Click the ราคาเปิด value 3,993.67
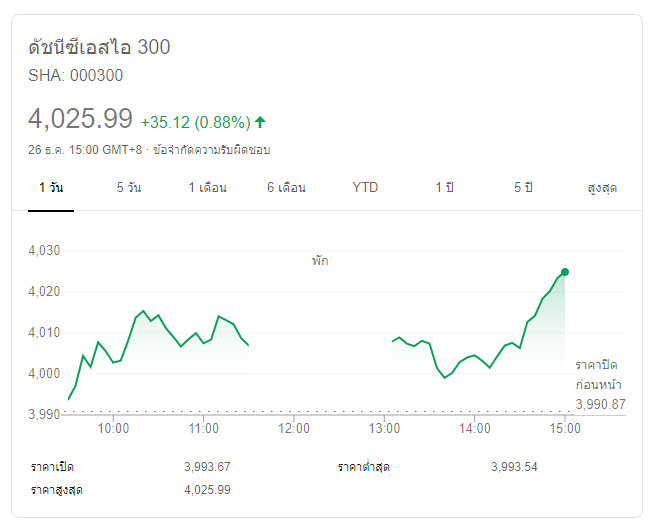 [207, 467]
